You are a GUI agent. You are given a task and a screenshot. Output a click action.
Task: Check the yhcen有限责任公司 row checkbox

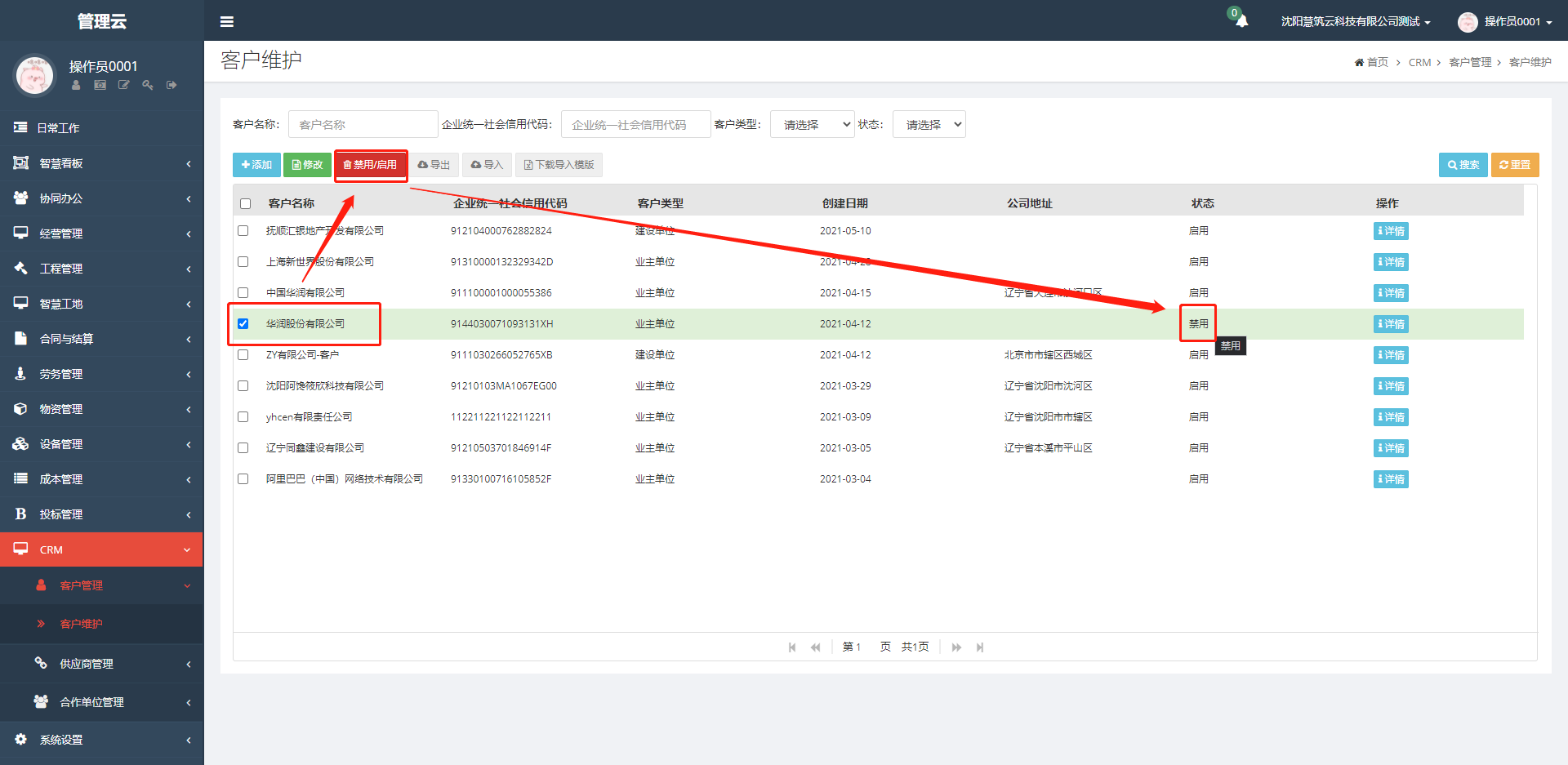tap(243, 417)
